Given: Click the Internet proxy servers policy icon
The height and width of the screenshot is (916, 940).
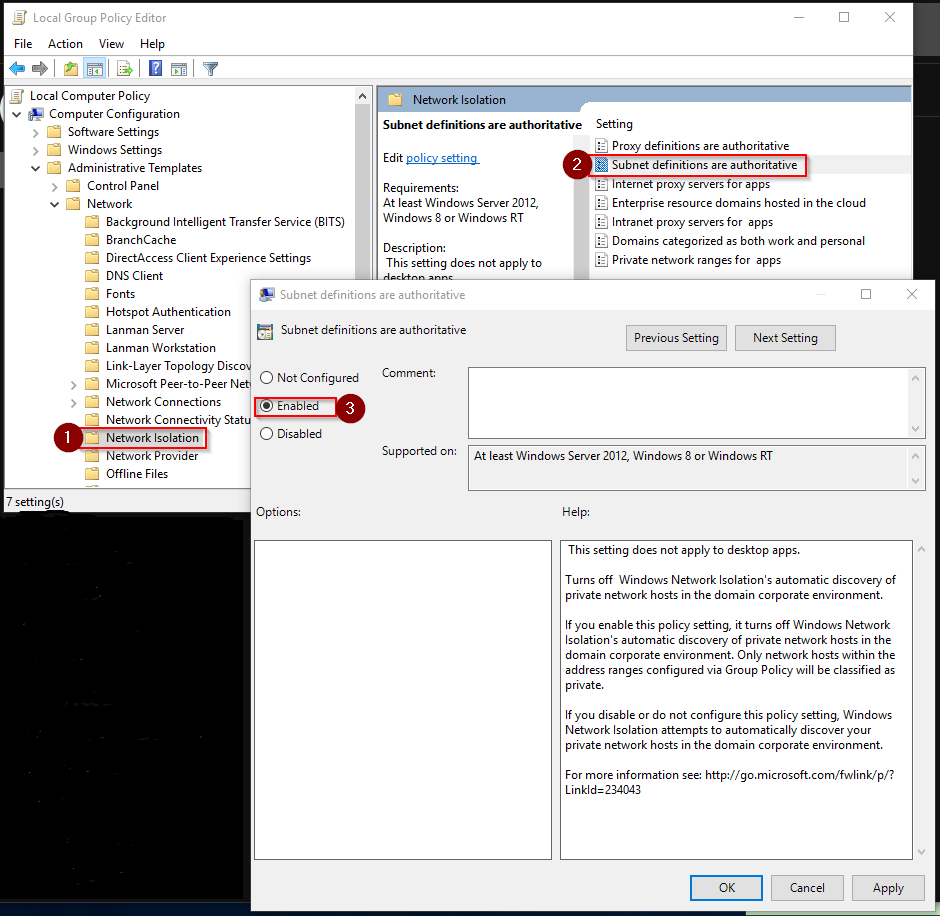Looking at the screenshot, I should [601, 184].
